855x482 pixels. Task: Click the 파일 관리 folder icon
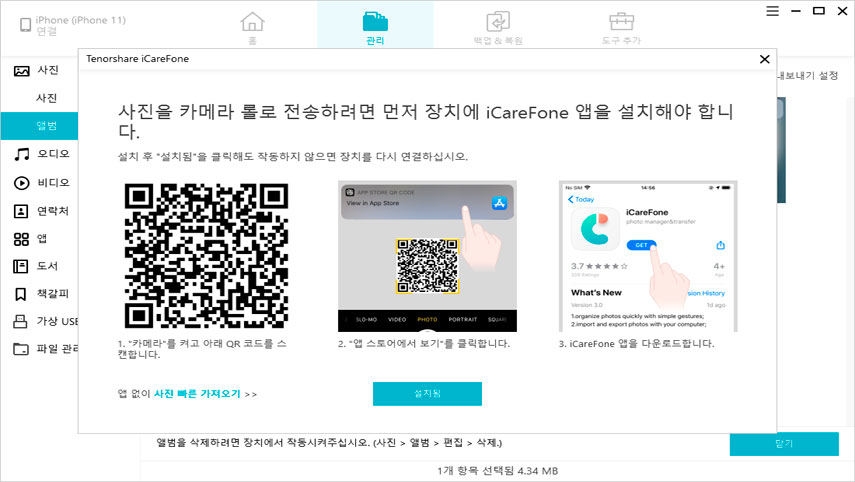point(21,349)
